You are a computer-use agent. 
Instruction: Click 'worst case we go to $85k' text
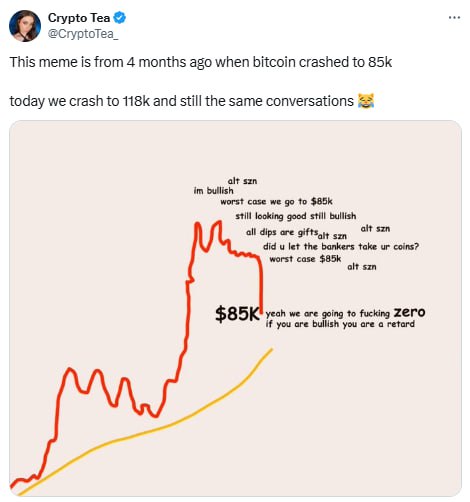click(x=276, y=202)
